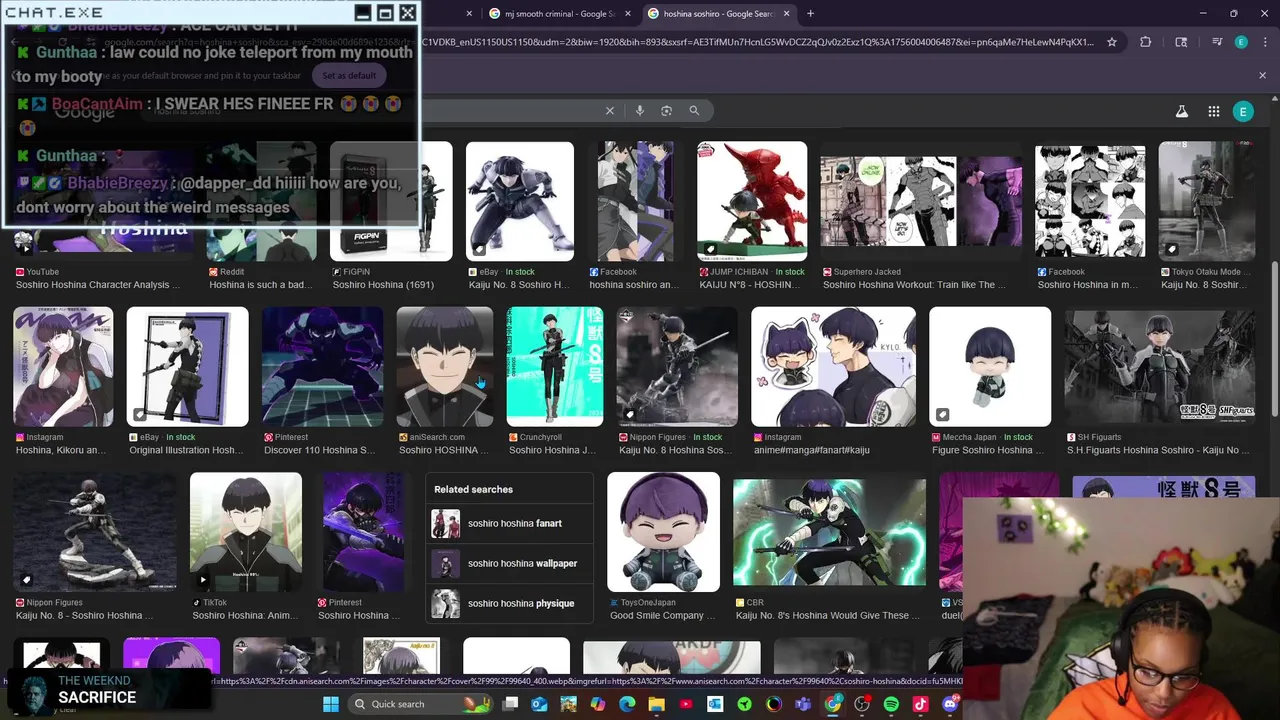Click BhabieBreezy's chat message in CHAT.EXE
The height and width of the screenshot is (720, 1280).
209,195
